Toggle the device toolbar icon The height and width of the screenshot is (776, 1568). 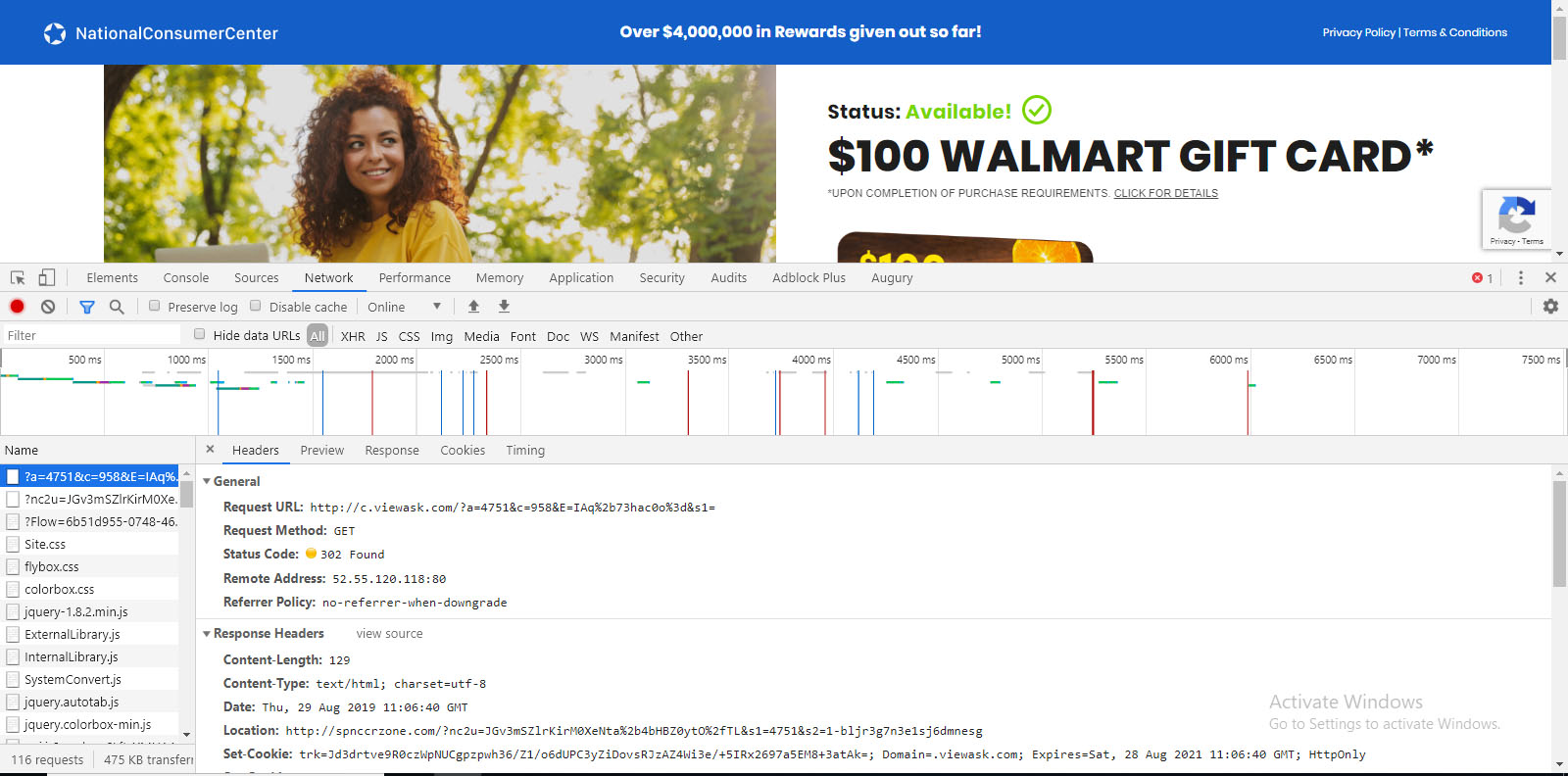(x=47, y=278)
